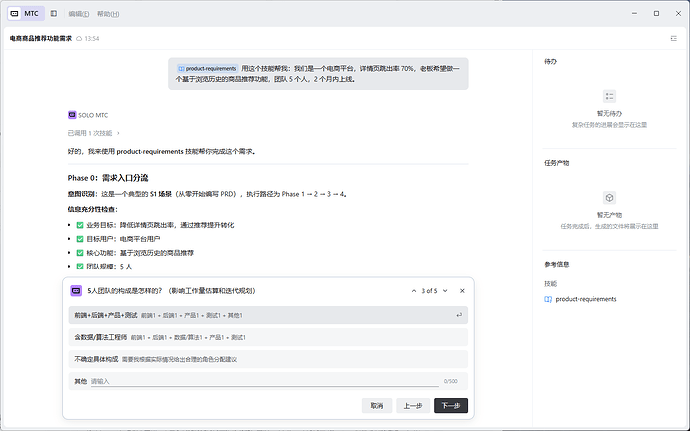Viewport: 690px width, 431px height.
Task: Select option 前端+后端+产品+测试
Action: [x=268, y=315]
